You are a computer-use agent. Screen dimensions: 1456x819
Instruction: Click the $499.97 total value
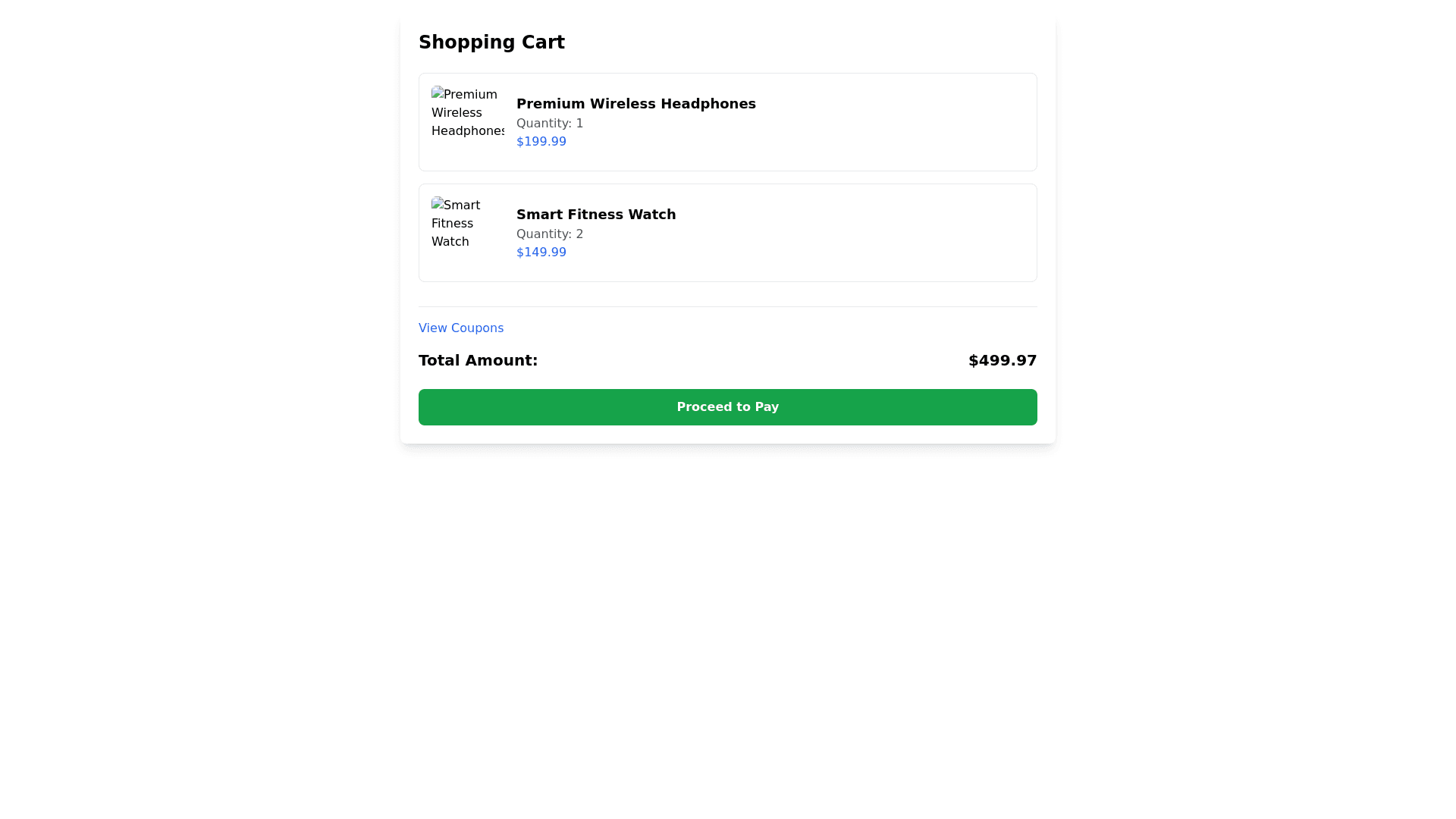1002,360
